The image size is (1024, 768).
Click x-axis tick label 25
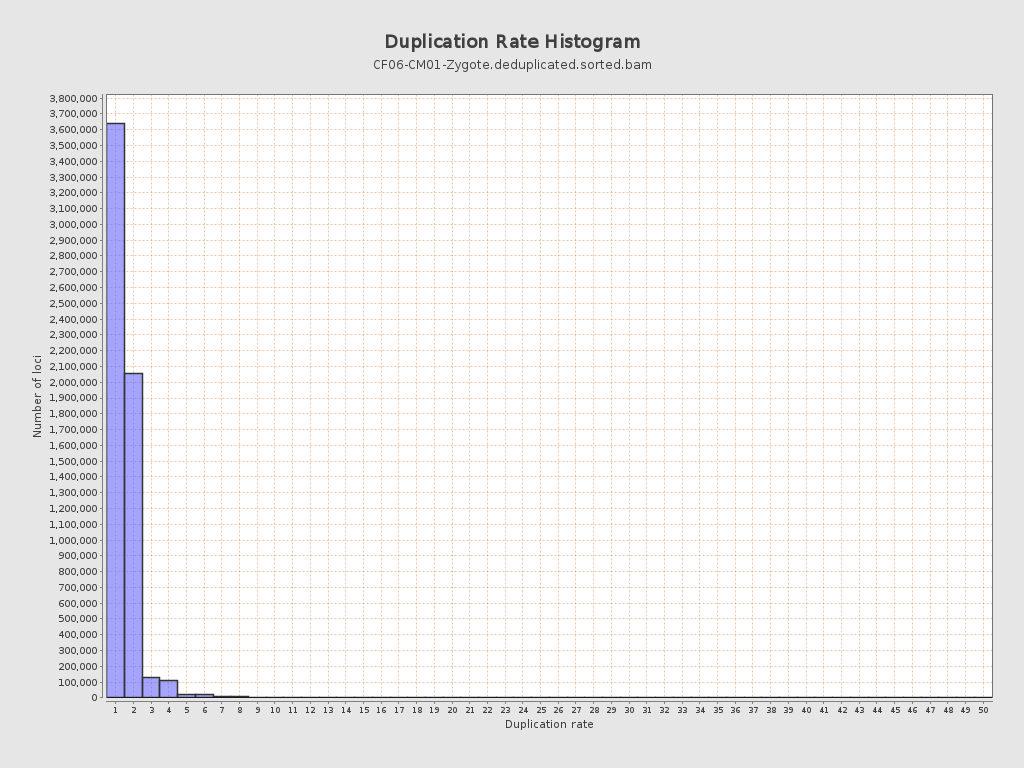541,710
